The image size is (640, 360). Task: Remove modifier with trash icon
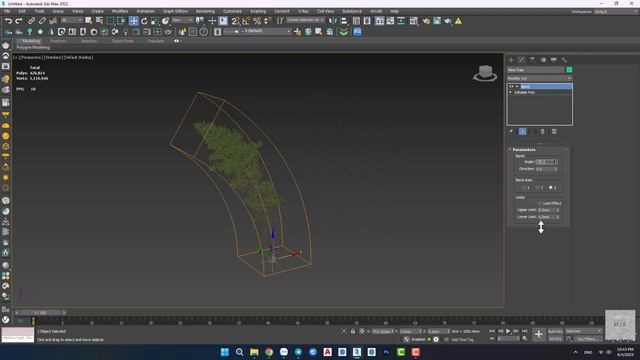click(543, 131)
